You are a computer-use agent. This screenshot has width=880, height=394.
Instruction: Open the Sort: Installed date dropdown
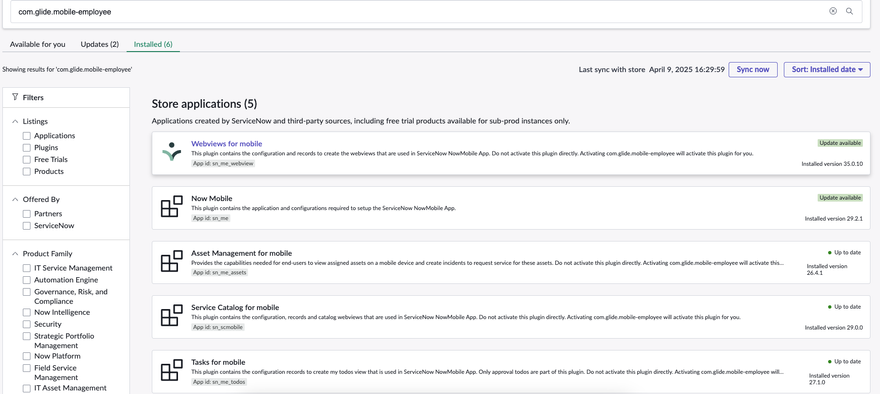827,70
